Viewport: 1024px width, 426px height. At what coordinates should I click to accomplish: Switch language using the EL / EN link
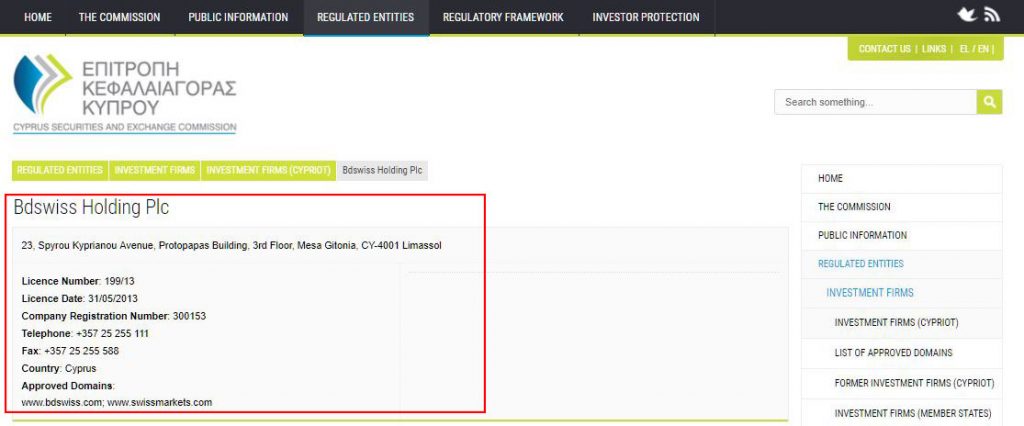[975, 49]
